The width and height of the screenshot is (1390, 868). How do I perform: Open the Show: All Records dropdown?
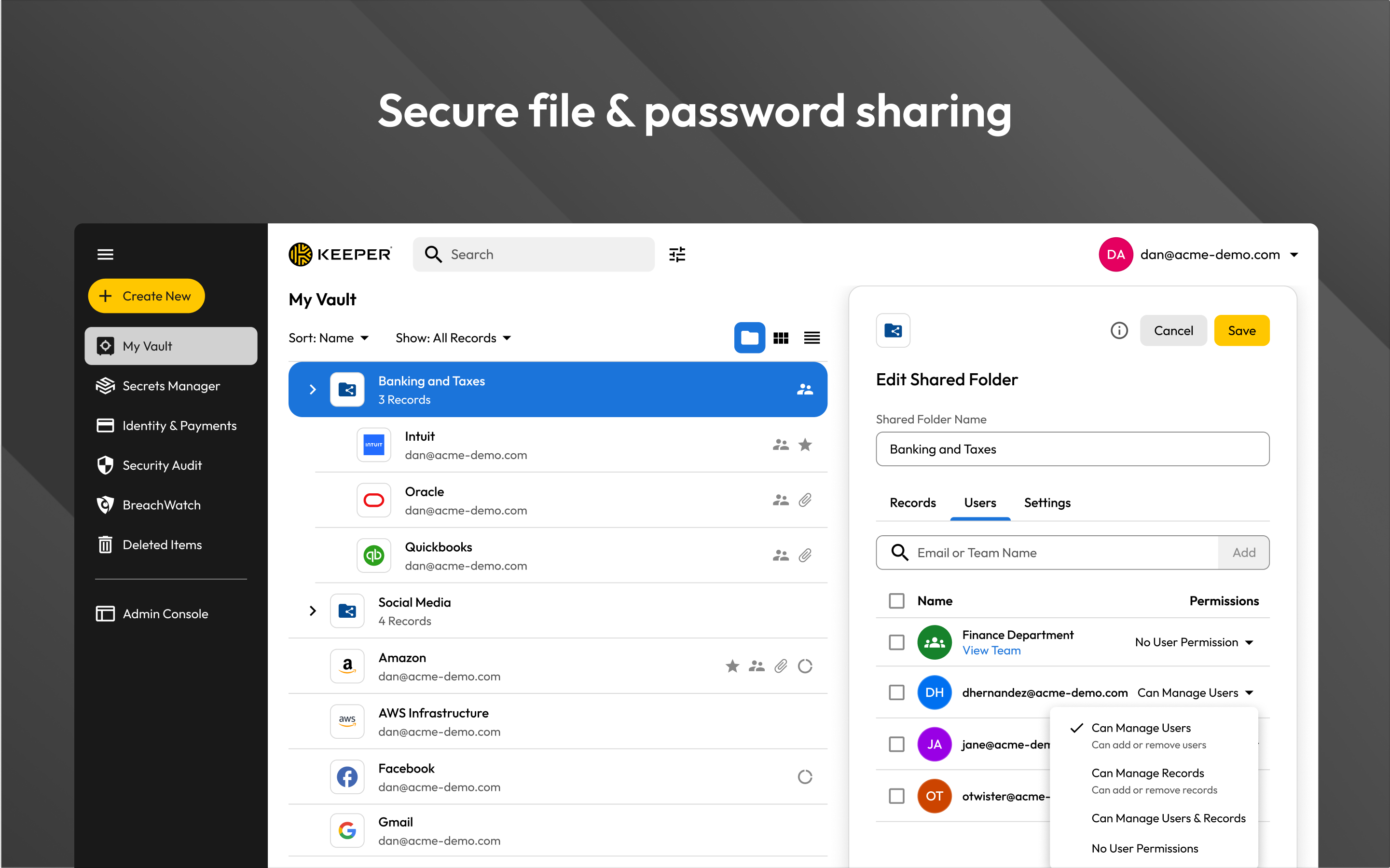tap(453, 338)
